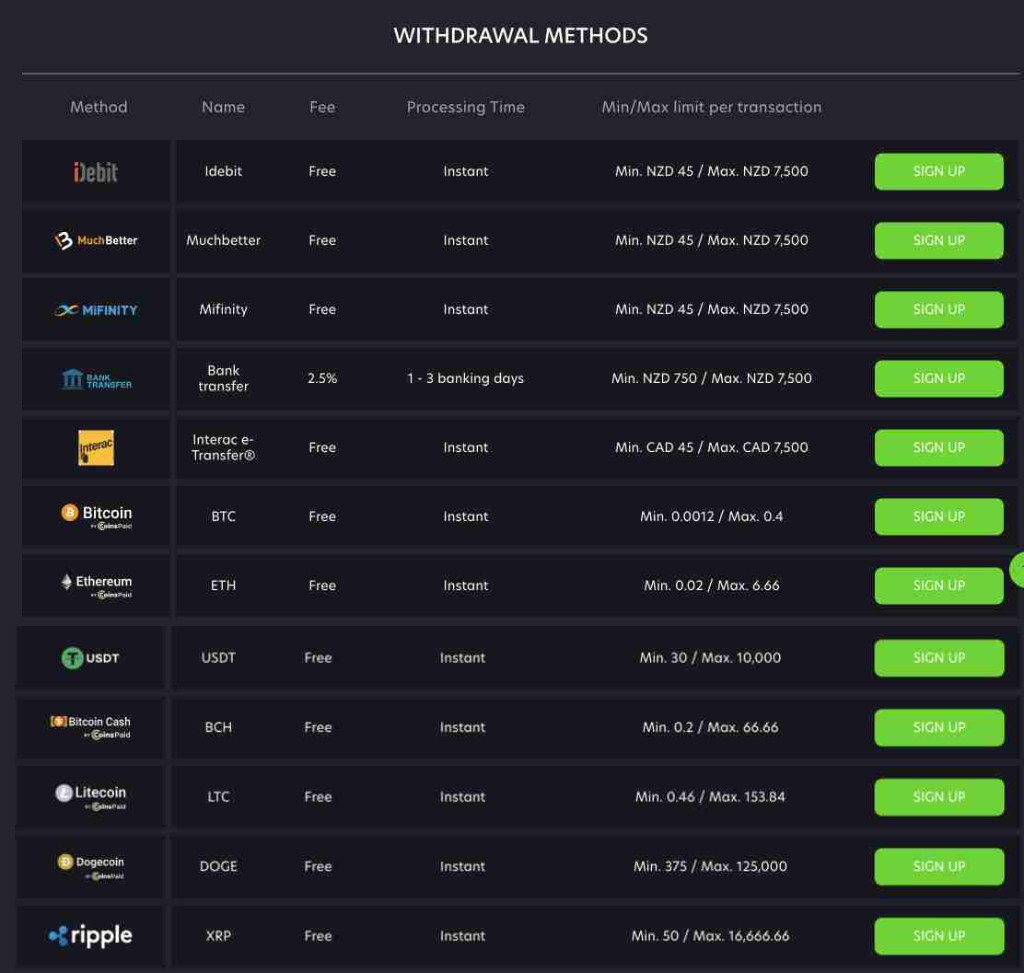Click the USDT Tether icon
This screenshot has height=973, width=1024.
93,657
